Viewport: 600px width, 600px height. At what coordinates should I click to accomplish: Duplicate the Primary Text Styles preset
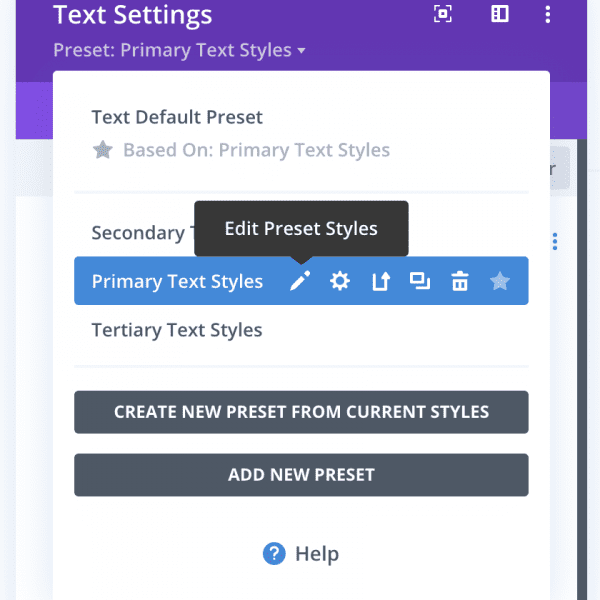420,281
